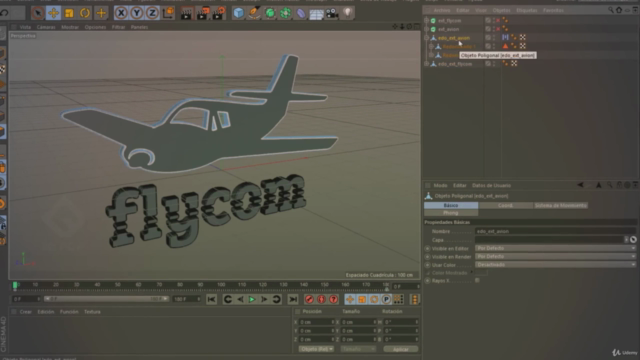640x360 pixels.
Task: Click checkered UVW tag on edo_ext_flycom
Action: click(514, 64)
